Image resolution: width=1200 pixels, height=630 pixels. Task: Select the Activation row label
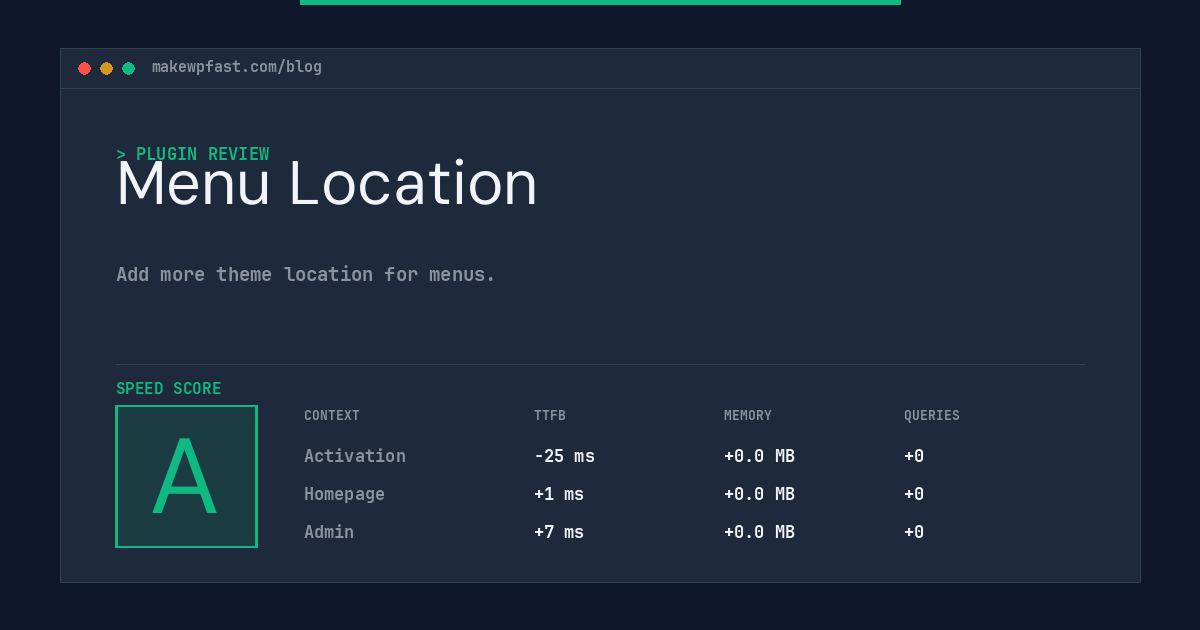point(355,456)
